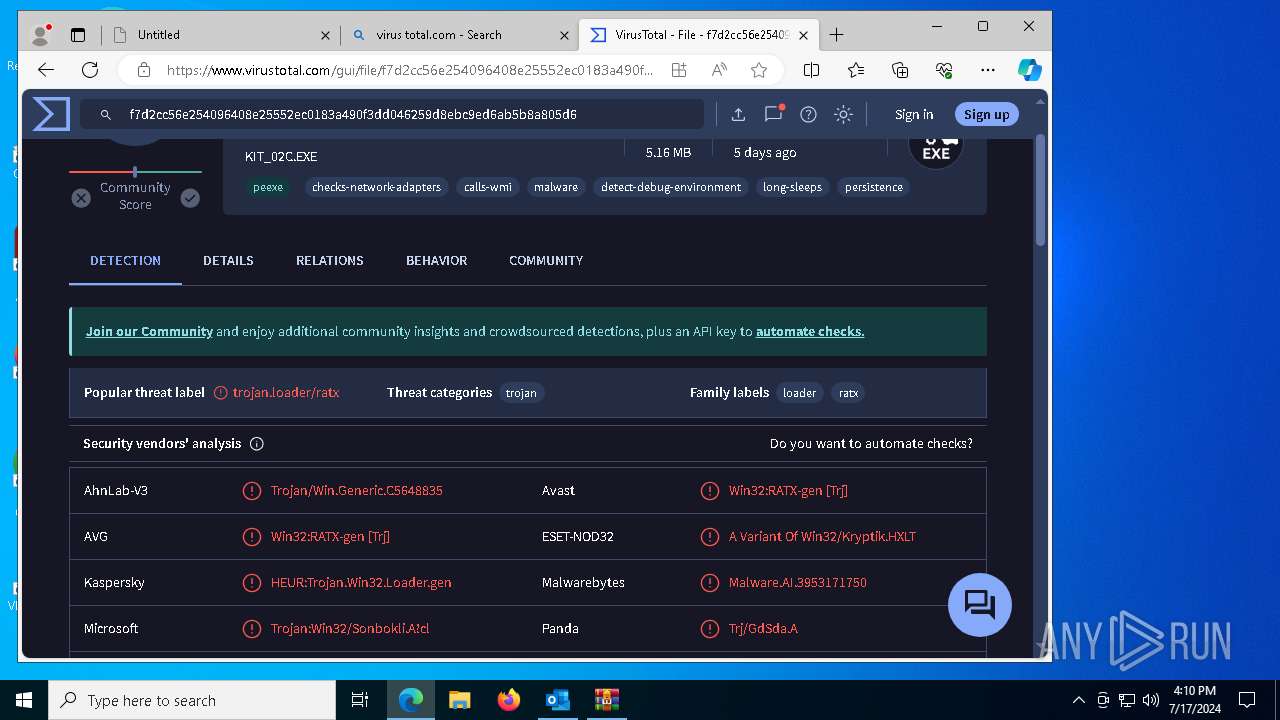Click the info icon beside Security vendors' analysis
The width and height of the screenshot is (1280, 720).
pos(256,443)
